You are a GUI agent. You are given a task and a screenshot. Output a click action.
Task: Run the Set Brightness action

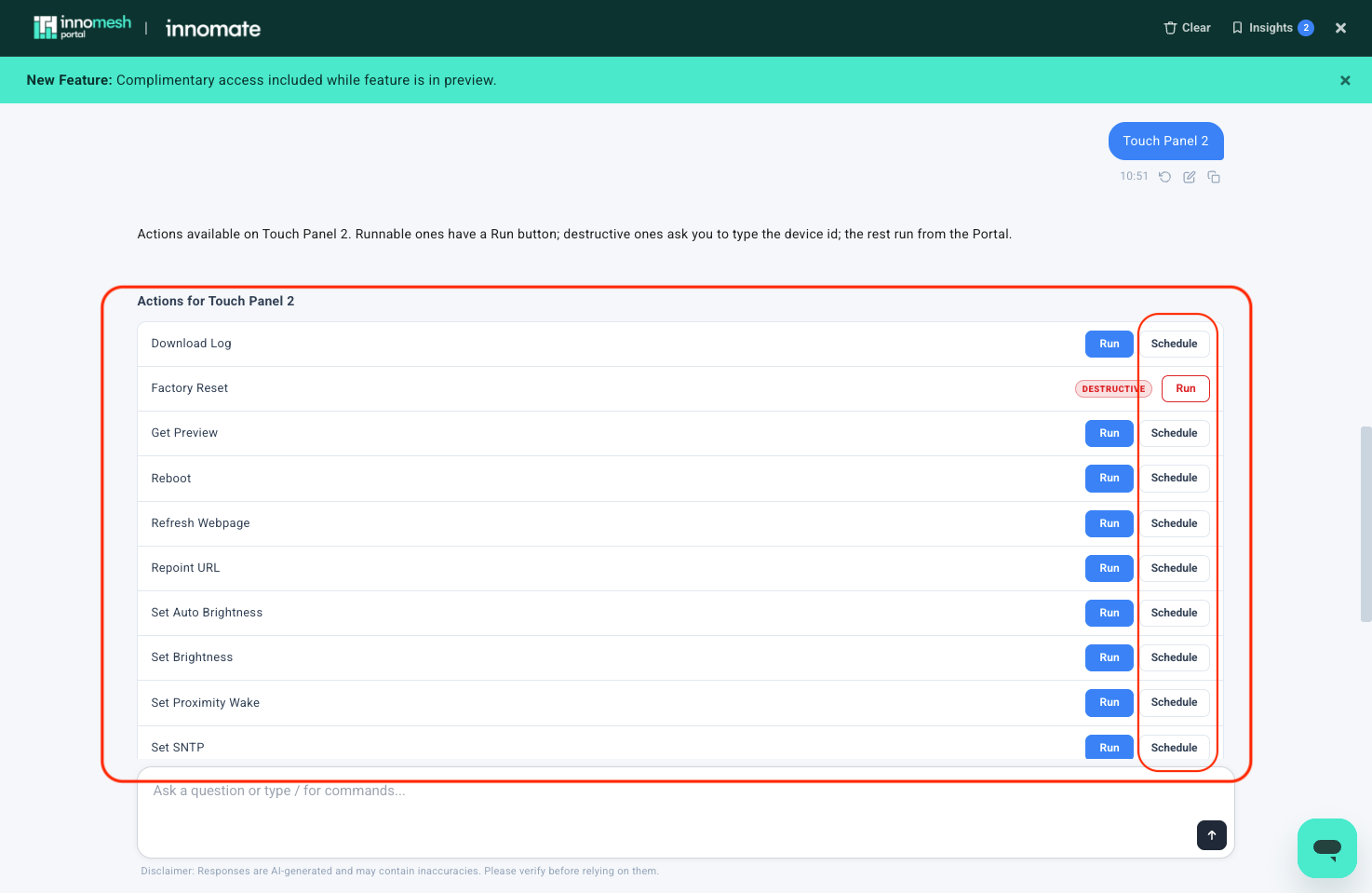click(x=1110, y=657)
